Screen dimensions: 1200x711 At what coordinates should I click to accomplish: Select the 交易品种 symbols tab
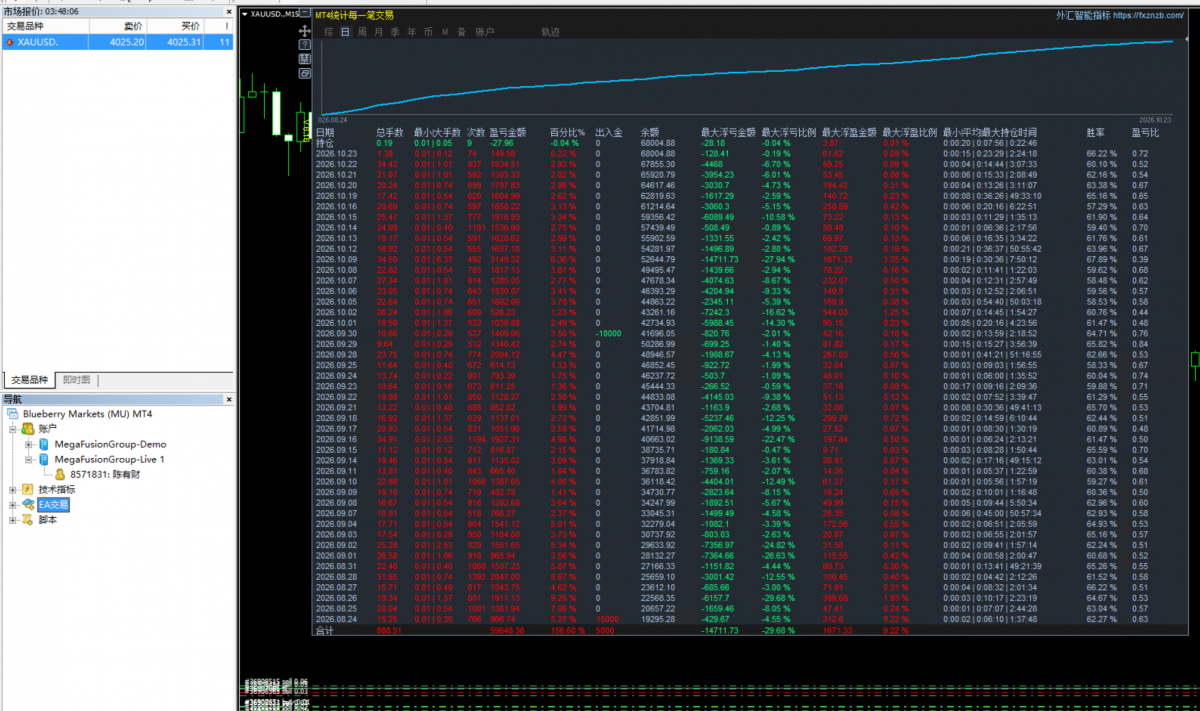[x=30, y=380]
